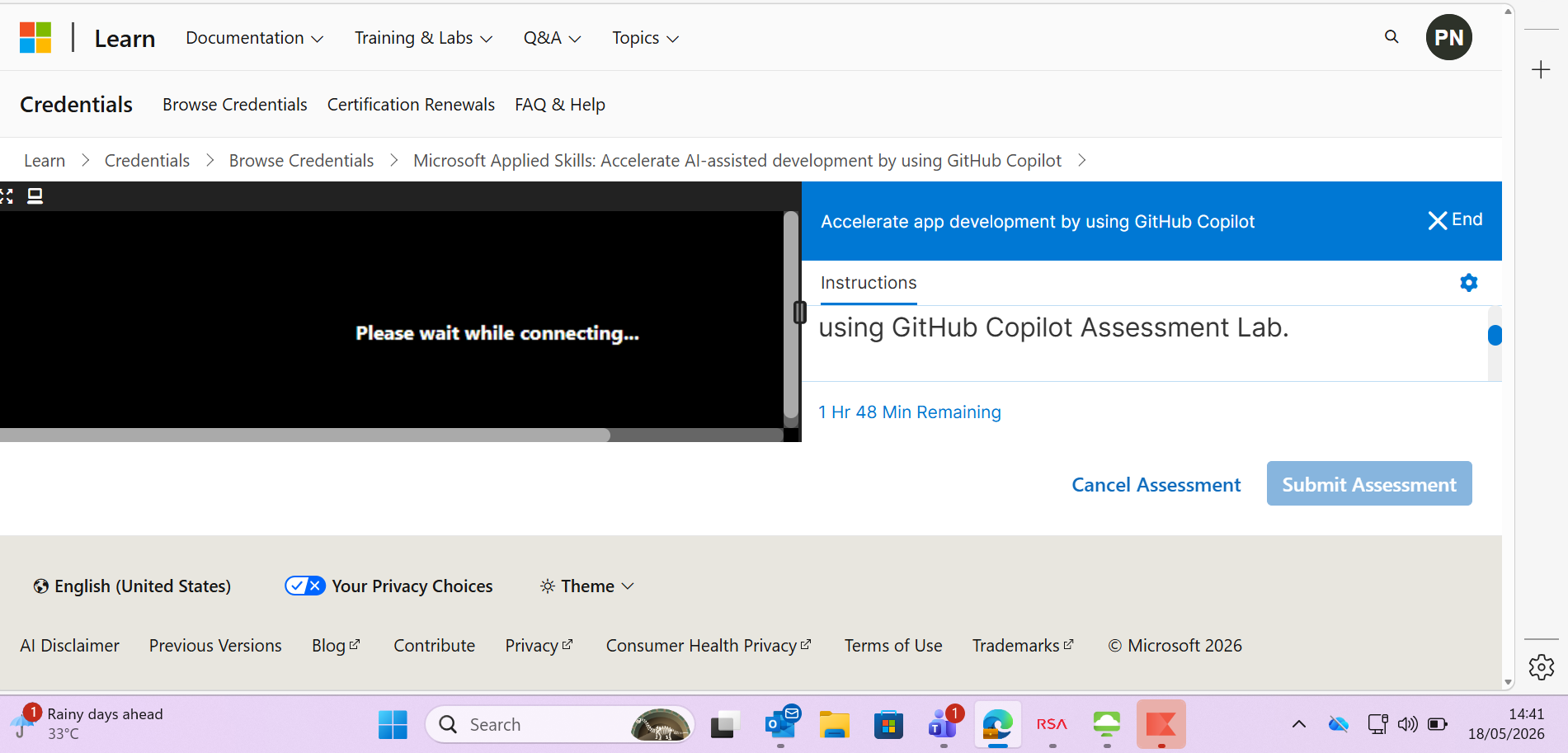Open the clock and date 14:41
This screenshot has width=1568, height=753.
pos(1506,723)
